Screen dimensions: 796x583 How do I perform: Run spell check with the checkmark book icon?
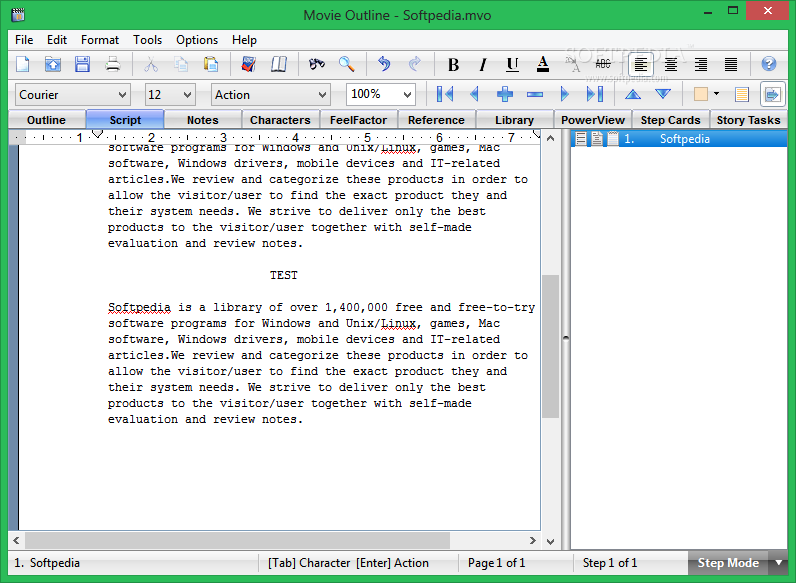point(249,64)
